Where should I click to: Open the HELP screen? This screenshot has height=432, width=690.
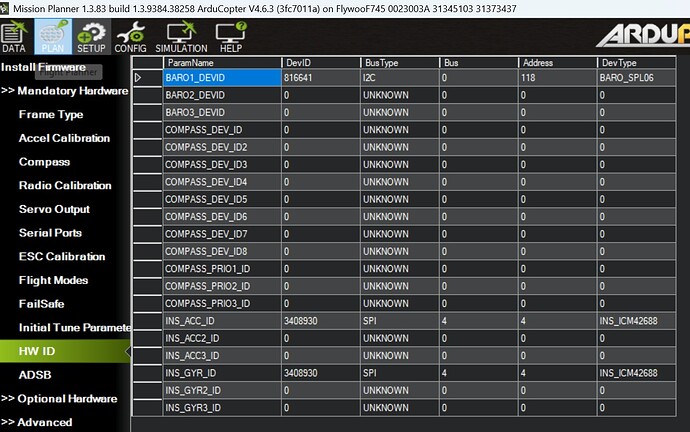231,37
